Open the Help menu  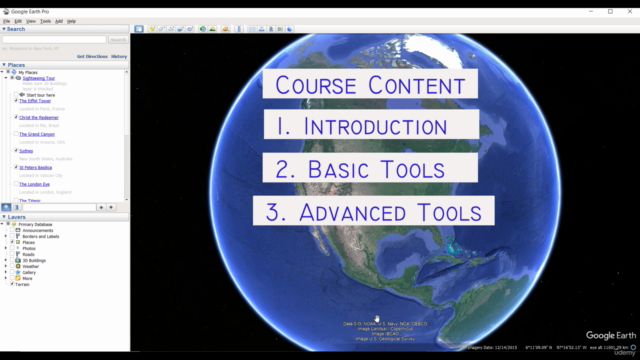(x=71, y=21)
